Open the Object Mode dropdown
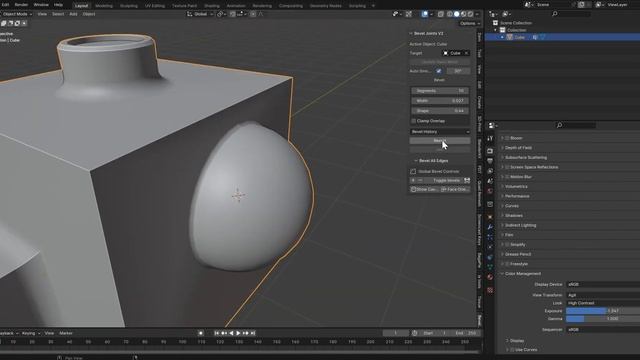 pyautogui.click(x=16, y=14)
